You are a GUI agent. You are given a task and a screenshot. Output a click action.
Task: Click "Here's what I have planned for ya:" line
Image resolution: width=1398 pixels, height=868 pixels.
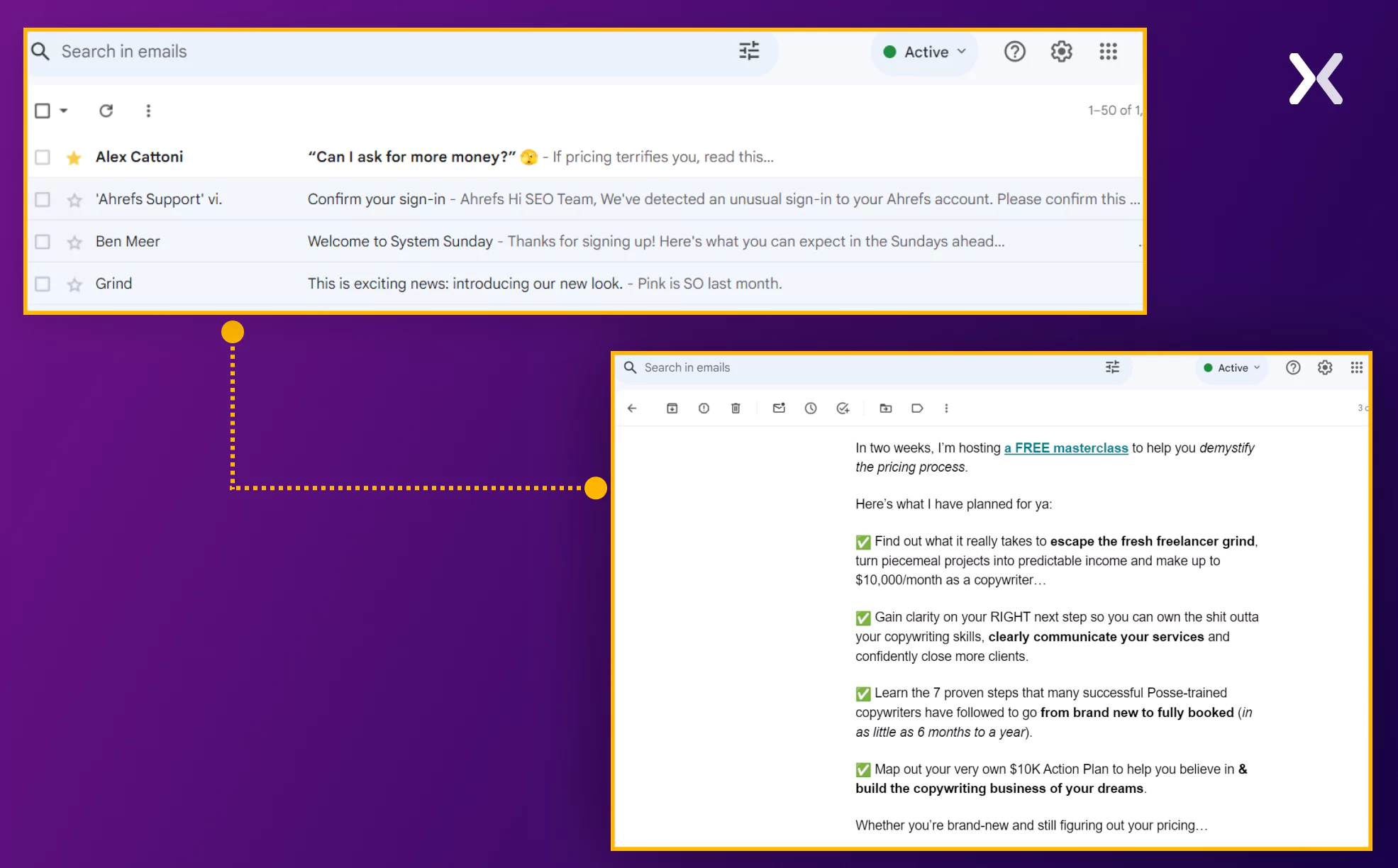click(953, 504)
